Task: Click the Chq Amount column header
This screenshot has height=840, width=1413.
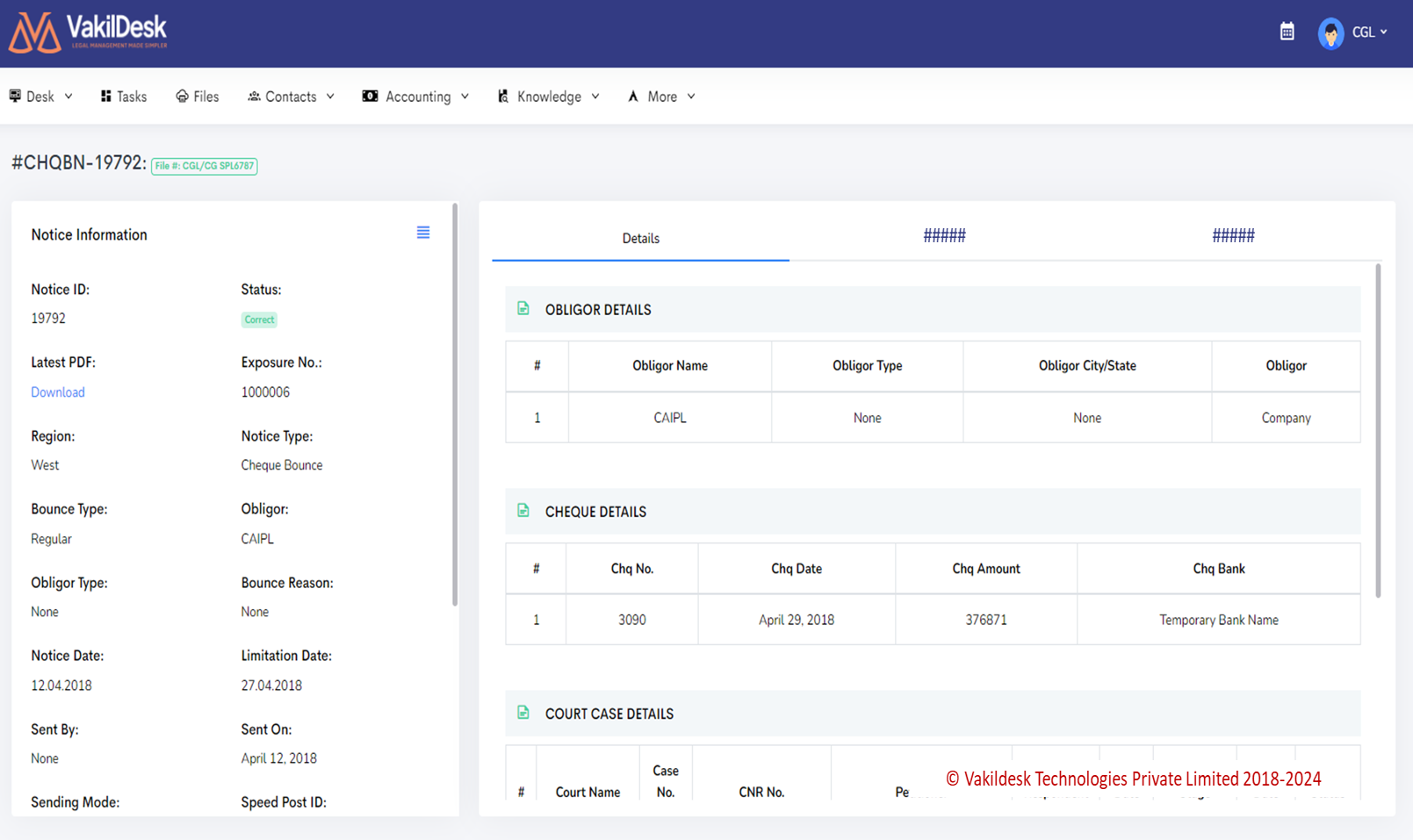Action: [986, 569]
